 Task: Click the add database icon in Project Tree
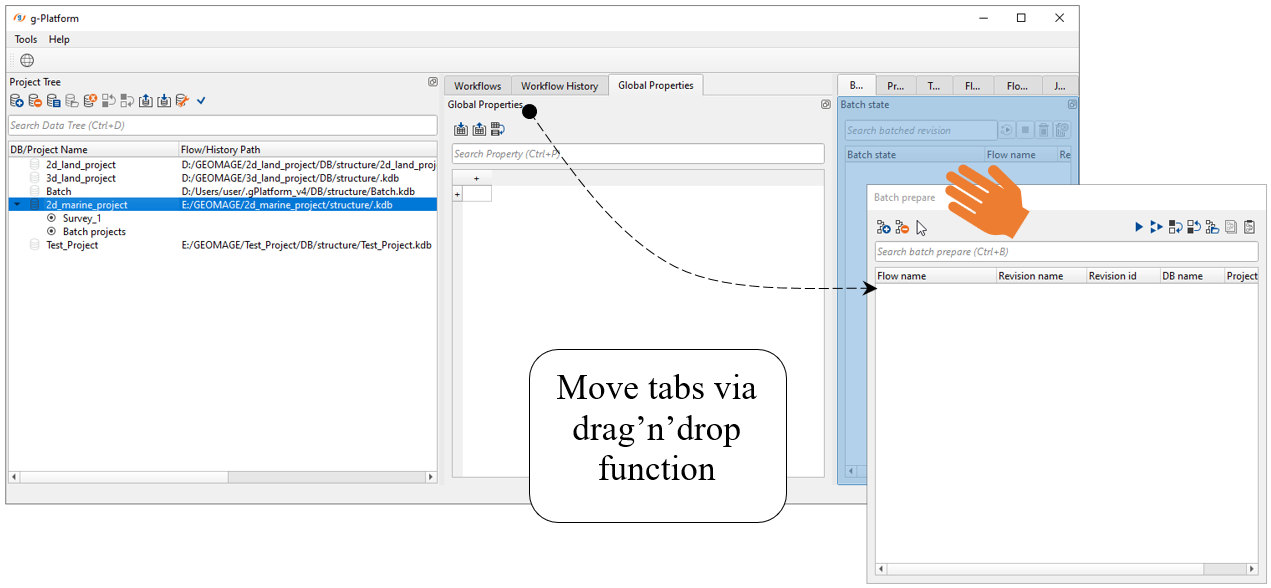tap(17, 101)
